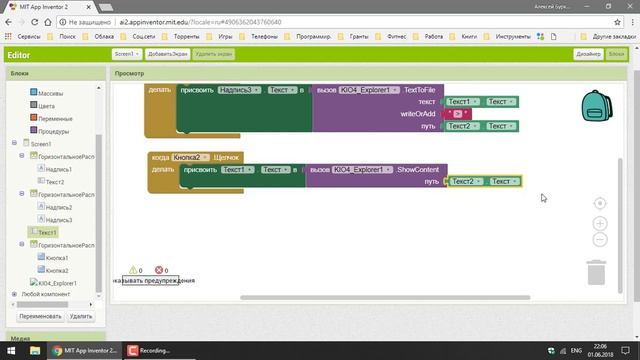Select Текст1 component in tree
Viewport: 640px width, 360px height.
point(43,232)
